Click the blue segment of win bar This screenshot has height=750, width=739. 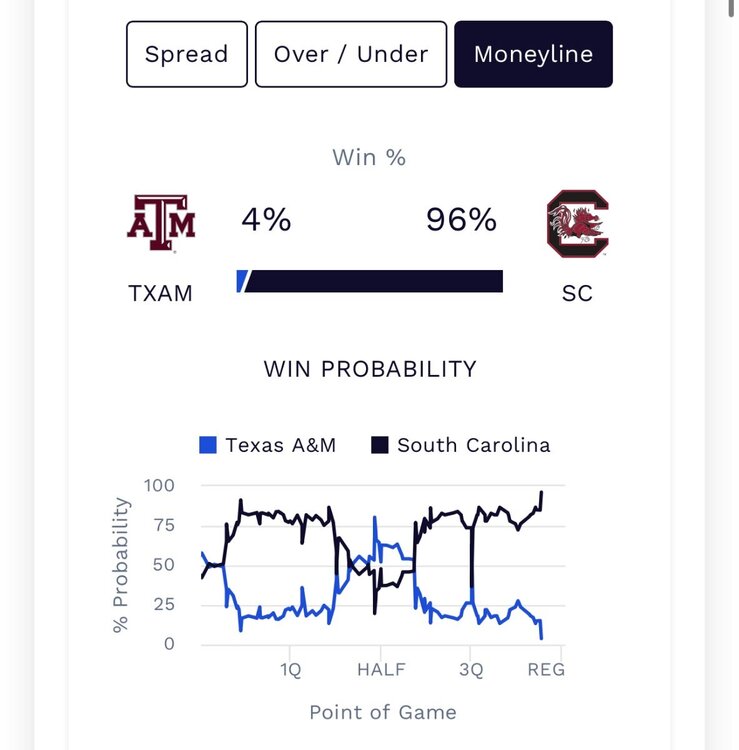pos(241,281)
